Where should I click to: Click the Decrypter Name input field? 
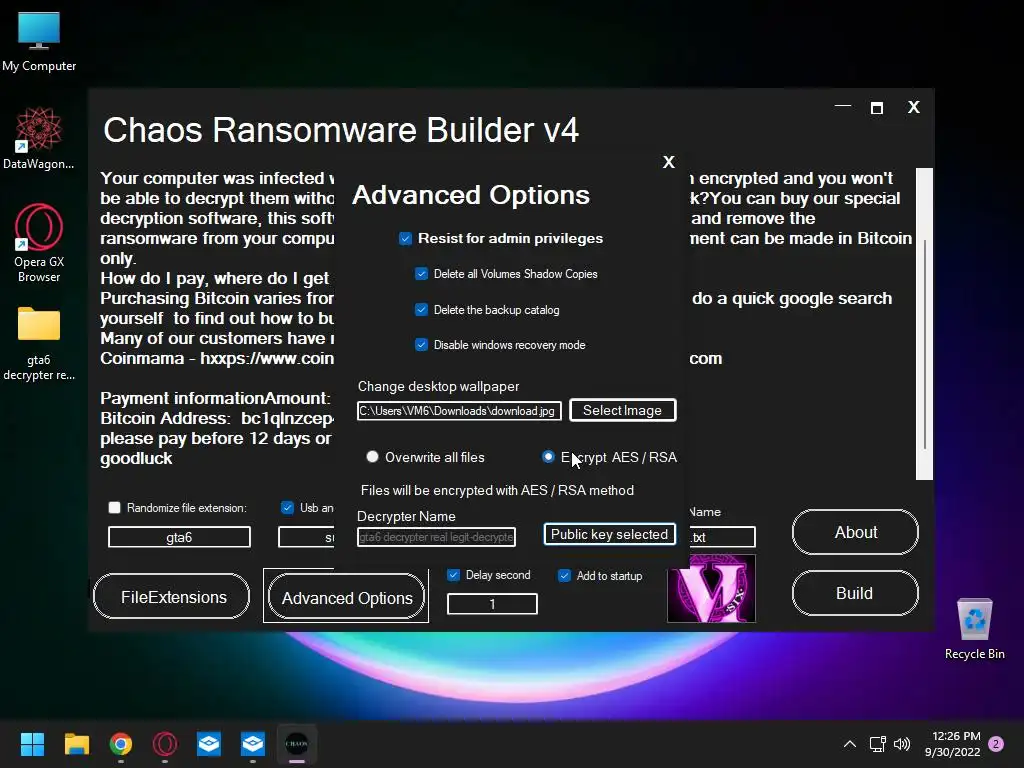tap(436, 537)
